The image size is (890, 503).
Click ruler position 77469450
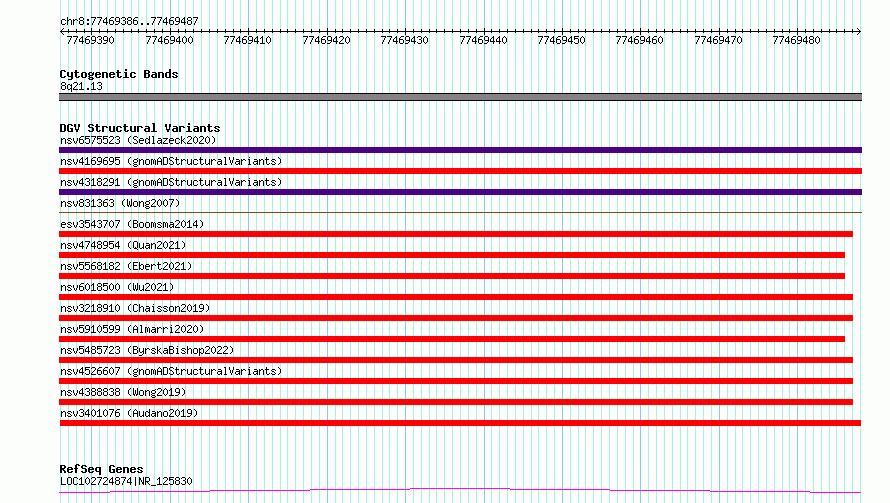[x=561, y=40]
